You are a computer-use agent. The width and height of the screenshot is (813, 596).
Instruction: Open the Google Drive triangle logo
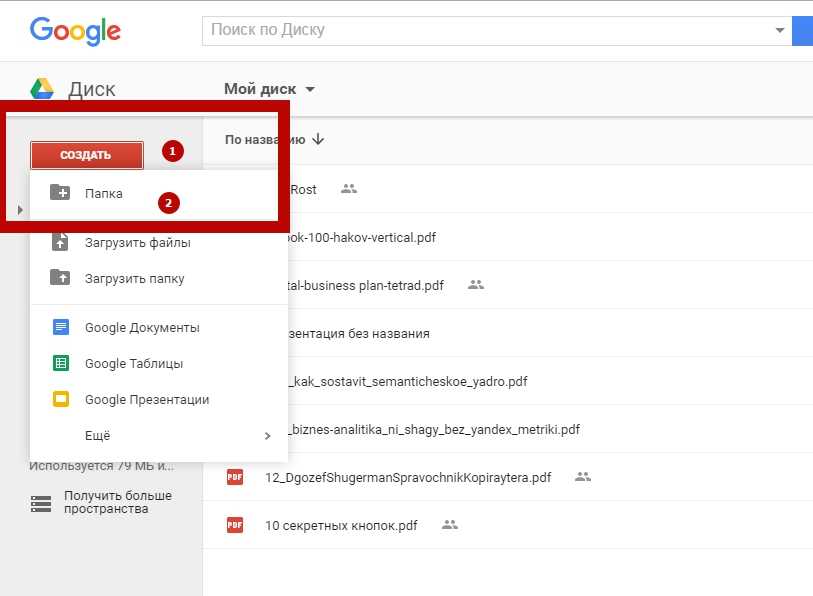(43, 89)
